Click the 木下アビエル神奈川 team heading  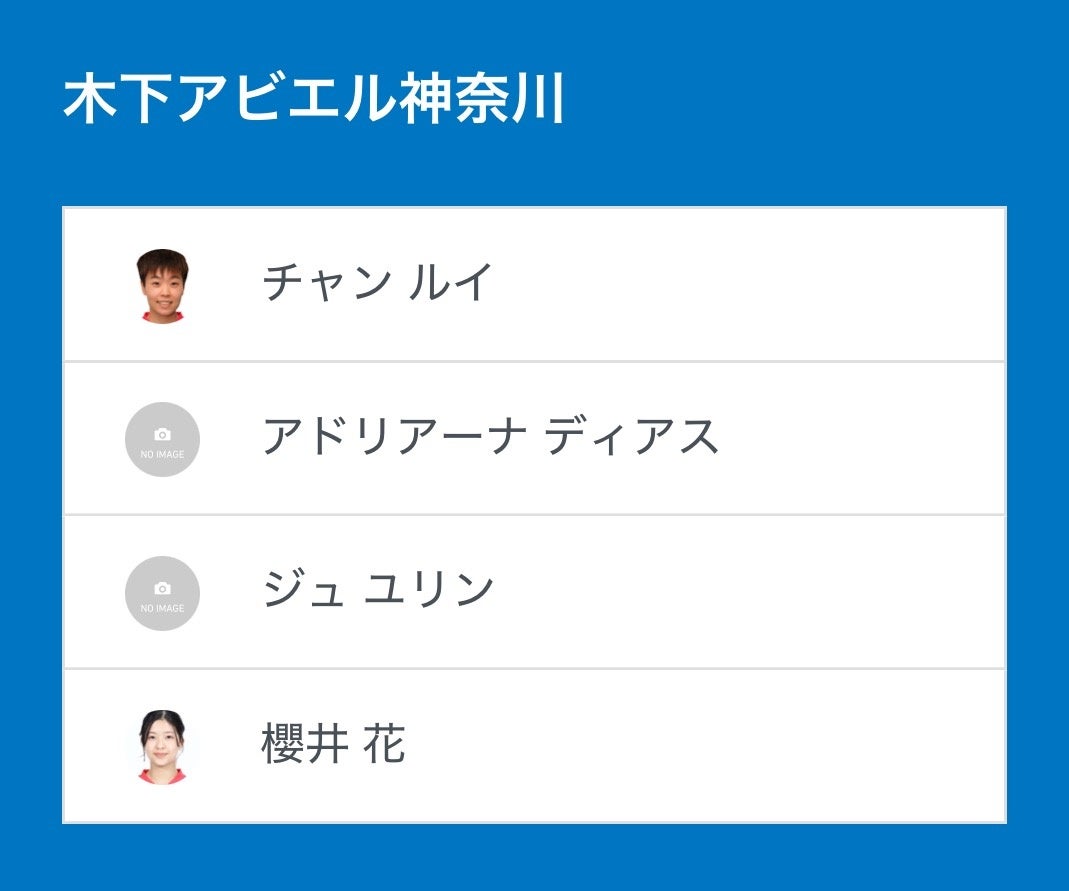click(x=314, y=99)
